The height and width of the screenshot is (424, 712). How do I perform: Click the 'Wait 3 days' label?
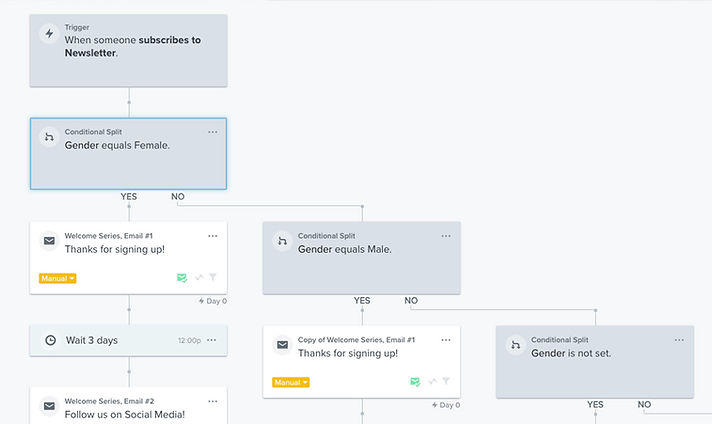tap(92, 340)
